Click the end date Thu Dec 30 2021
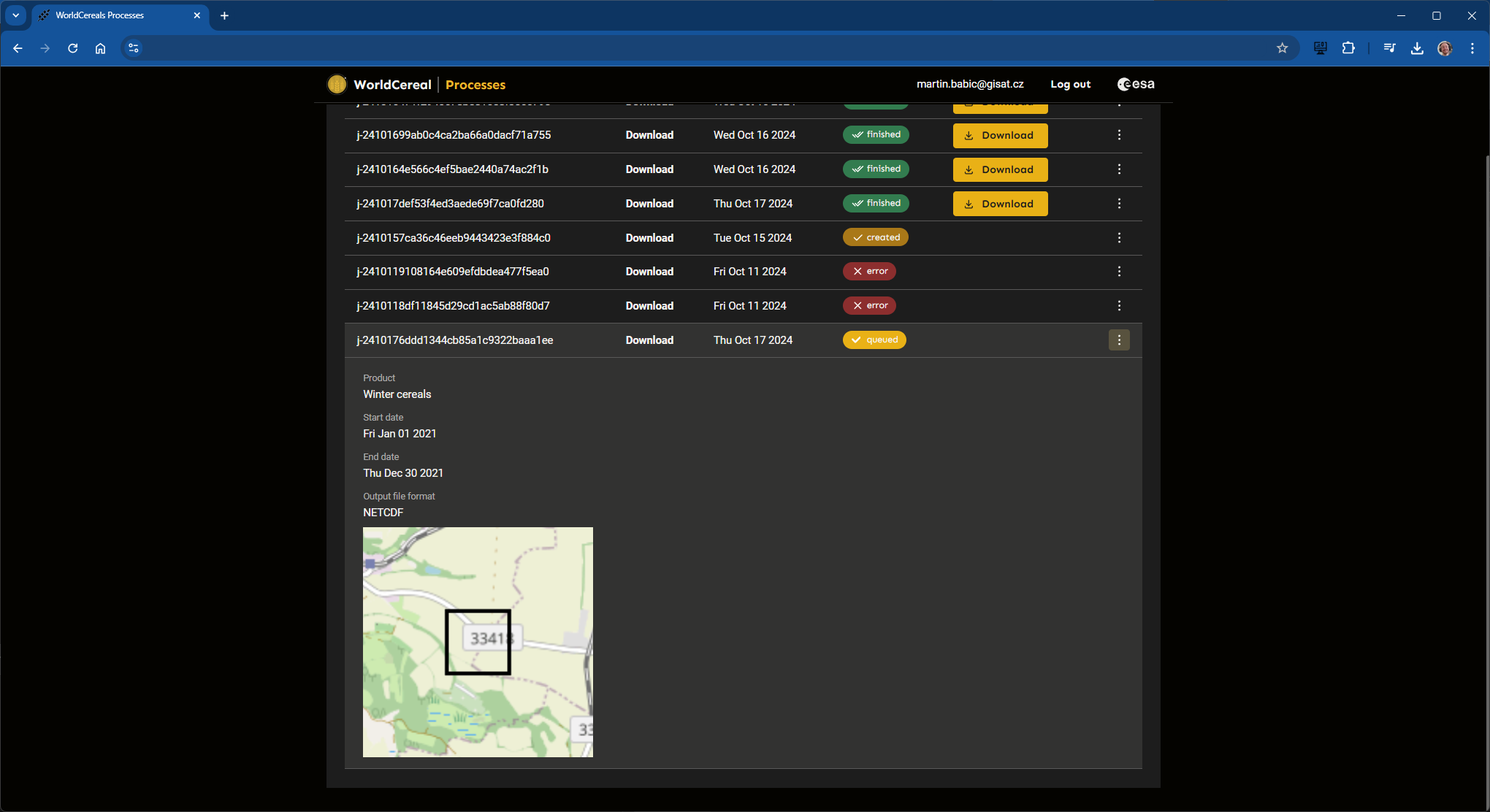This screenshot has height=812, width=1490. pos(403,473)
